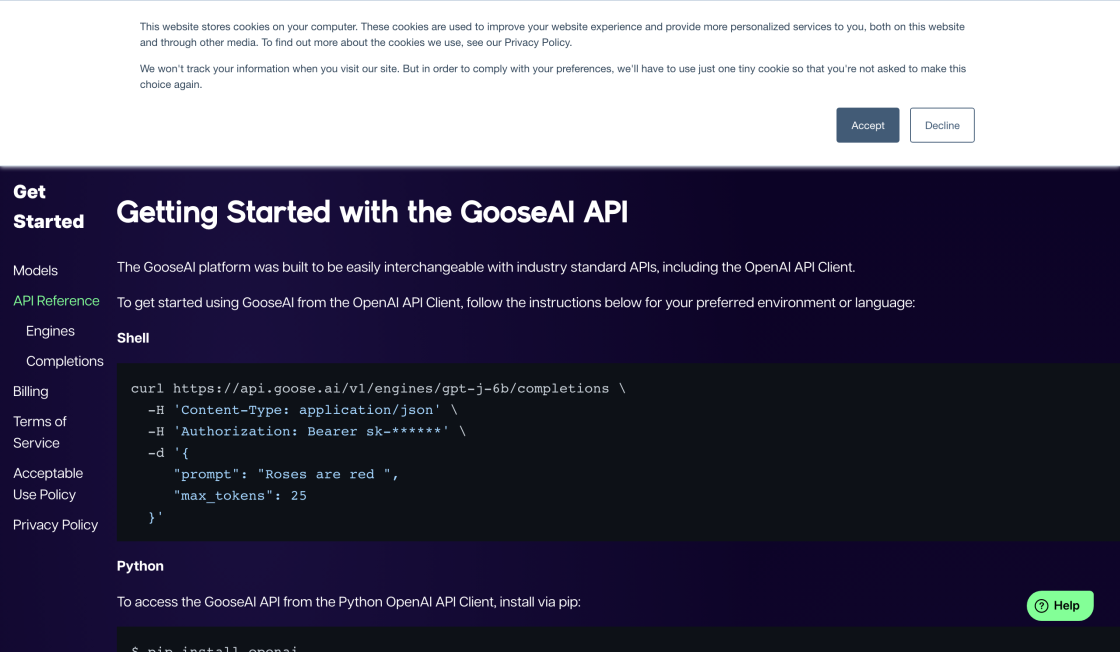Navigate to the Billing page

pos(30,391)
